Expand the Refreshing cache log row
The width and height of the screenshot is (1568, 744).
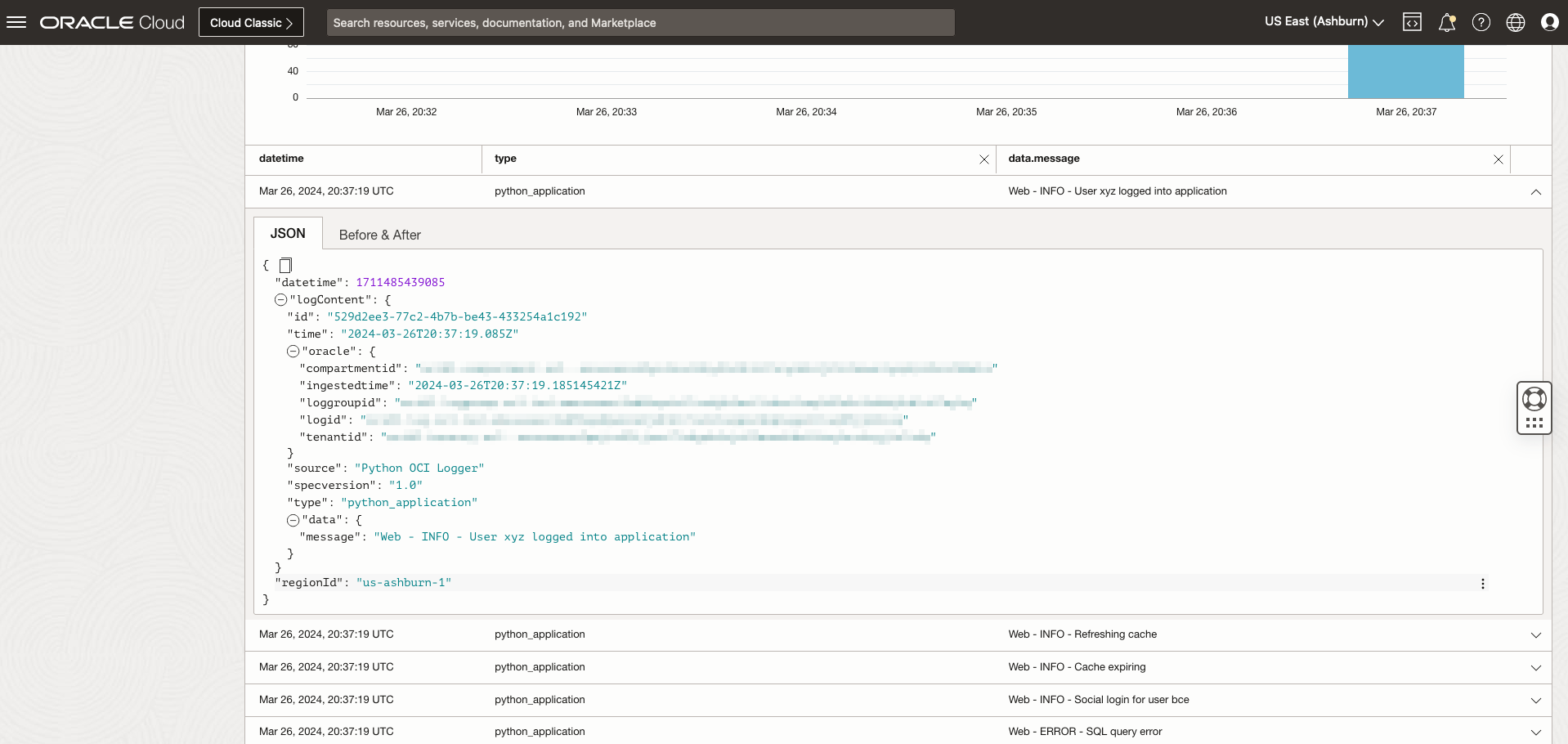point(1536,634)
